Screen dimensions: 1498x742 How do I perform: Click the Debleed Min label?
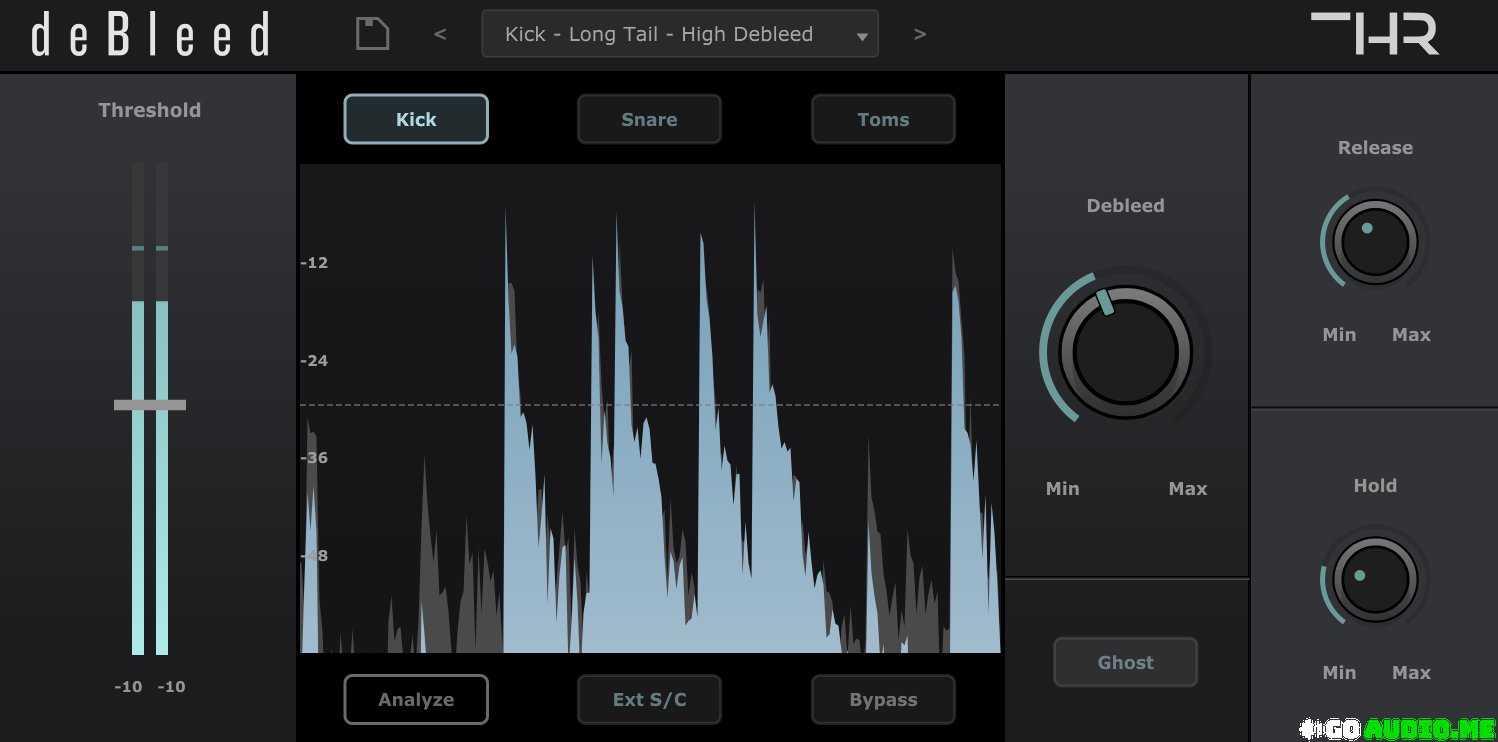click(1062, 488)
